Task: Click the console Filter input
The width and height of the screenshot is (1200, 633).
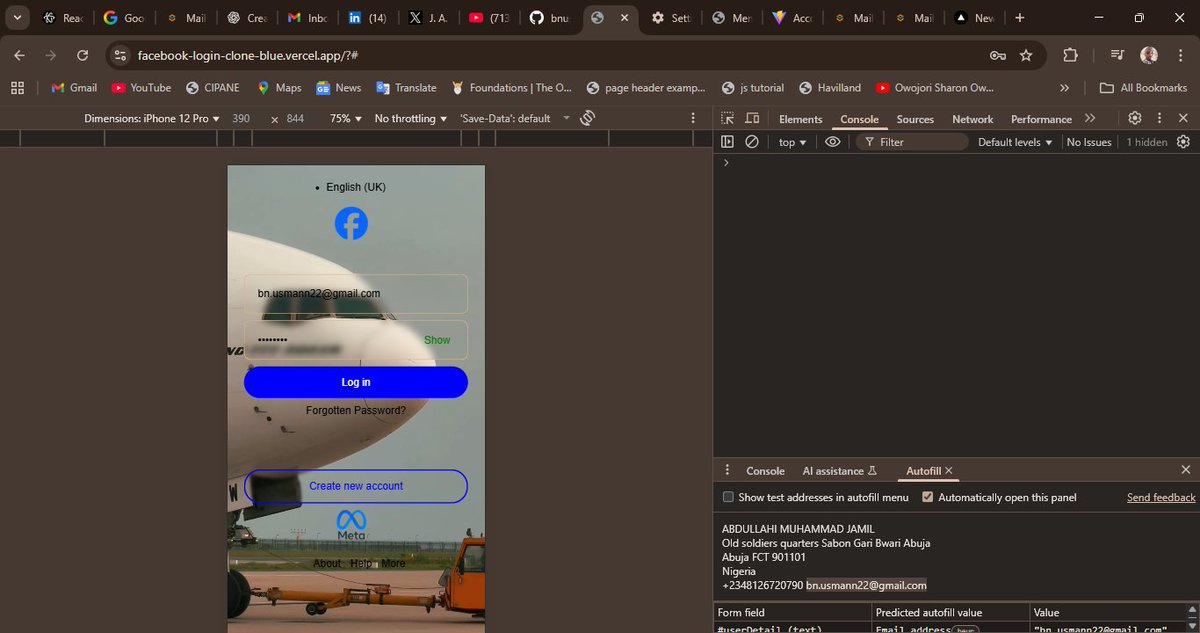Action: pos(912,142)
